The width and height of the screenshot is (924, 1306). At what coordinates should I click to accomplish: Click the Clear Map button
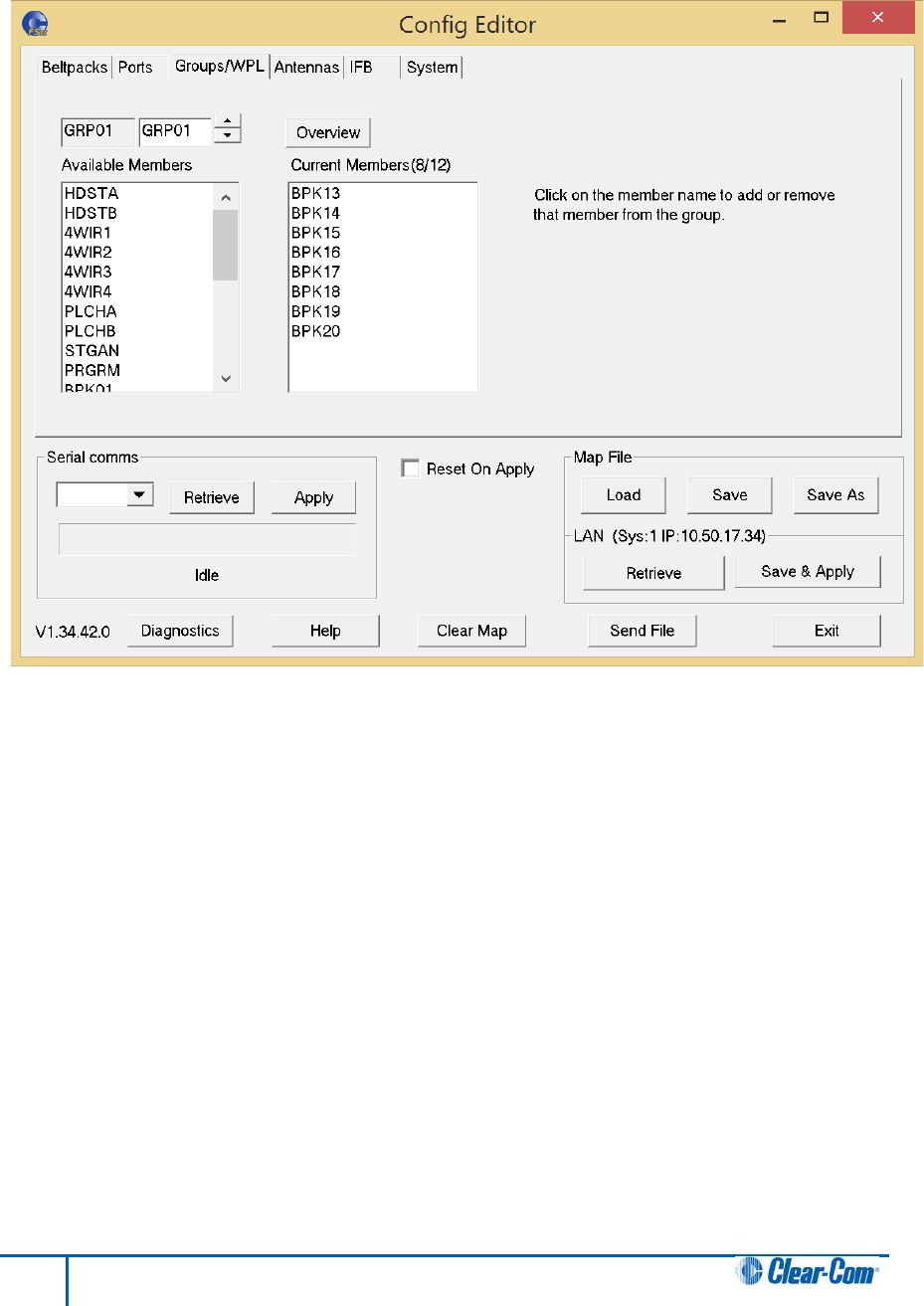[471, 631]
